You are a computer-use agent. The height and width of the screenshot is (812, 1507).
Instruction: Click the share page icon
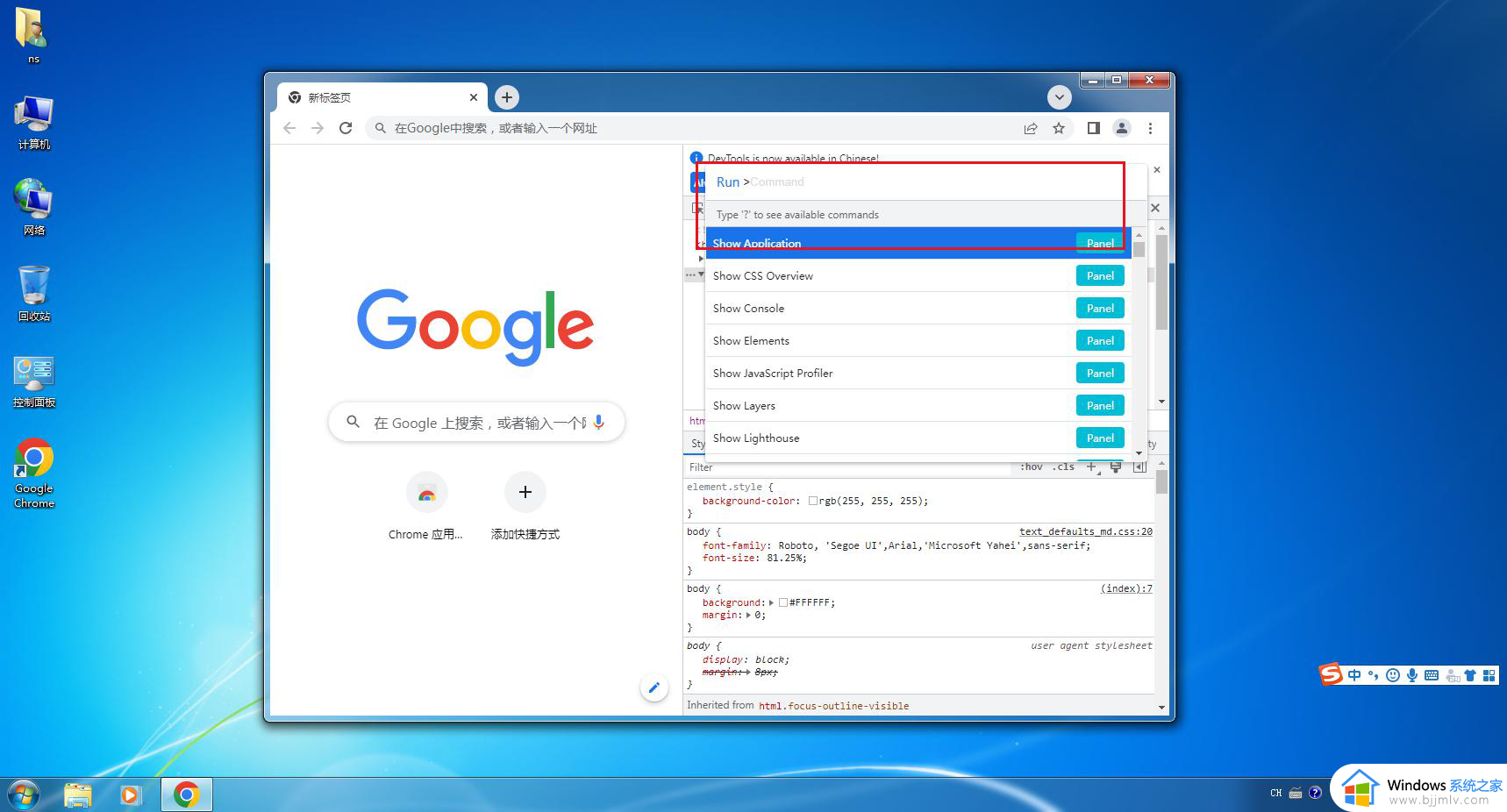click(1031, 128)
